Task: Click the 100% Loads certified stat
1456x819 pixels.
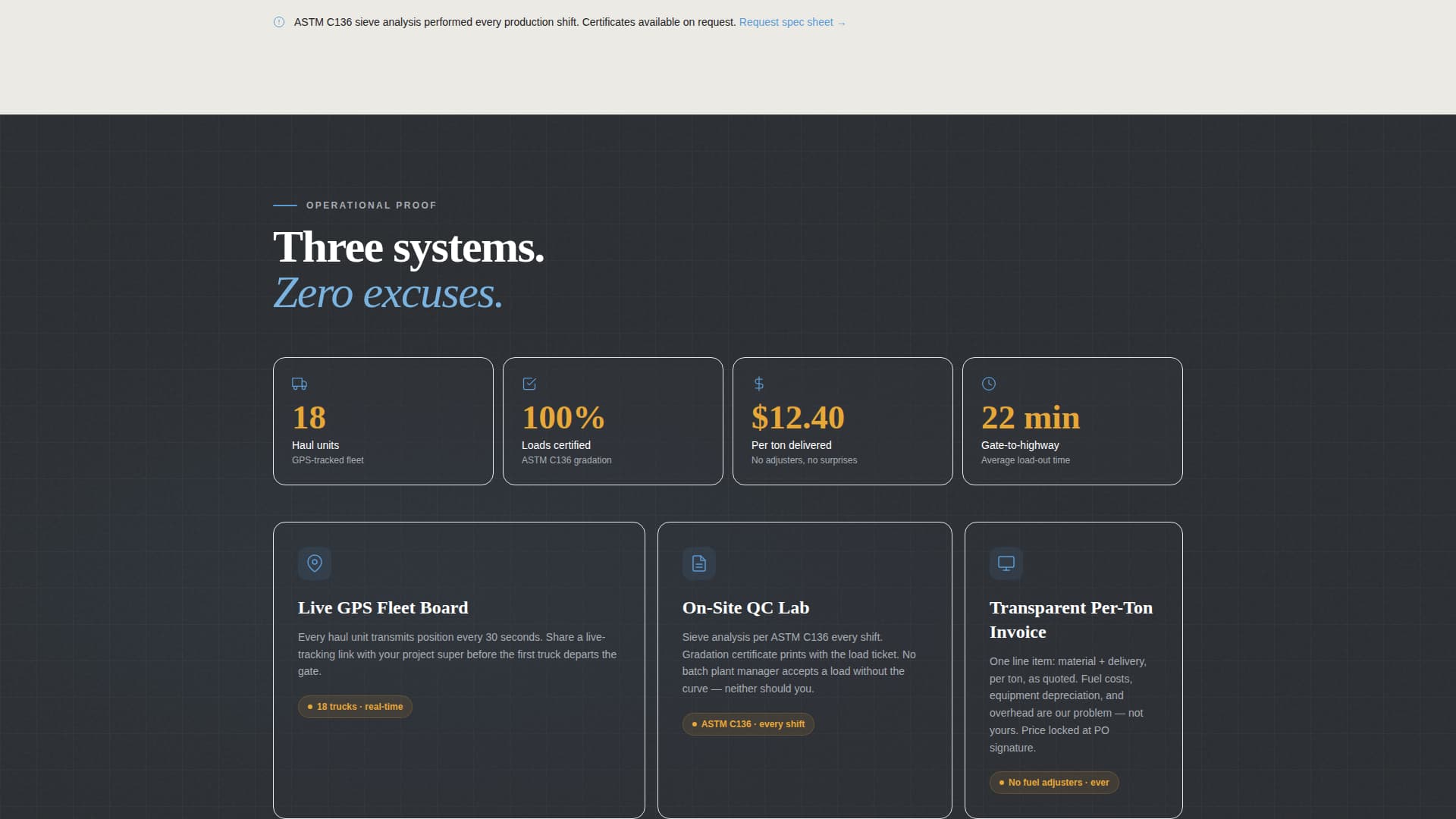Action: point(613,422)
